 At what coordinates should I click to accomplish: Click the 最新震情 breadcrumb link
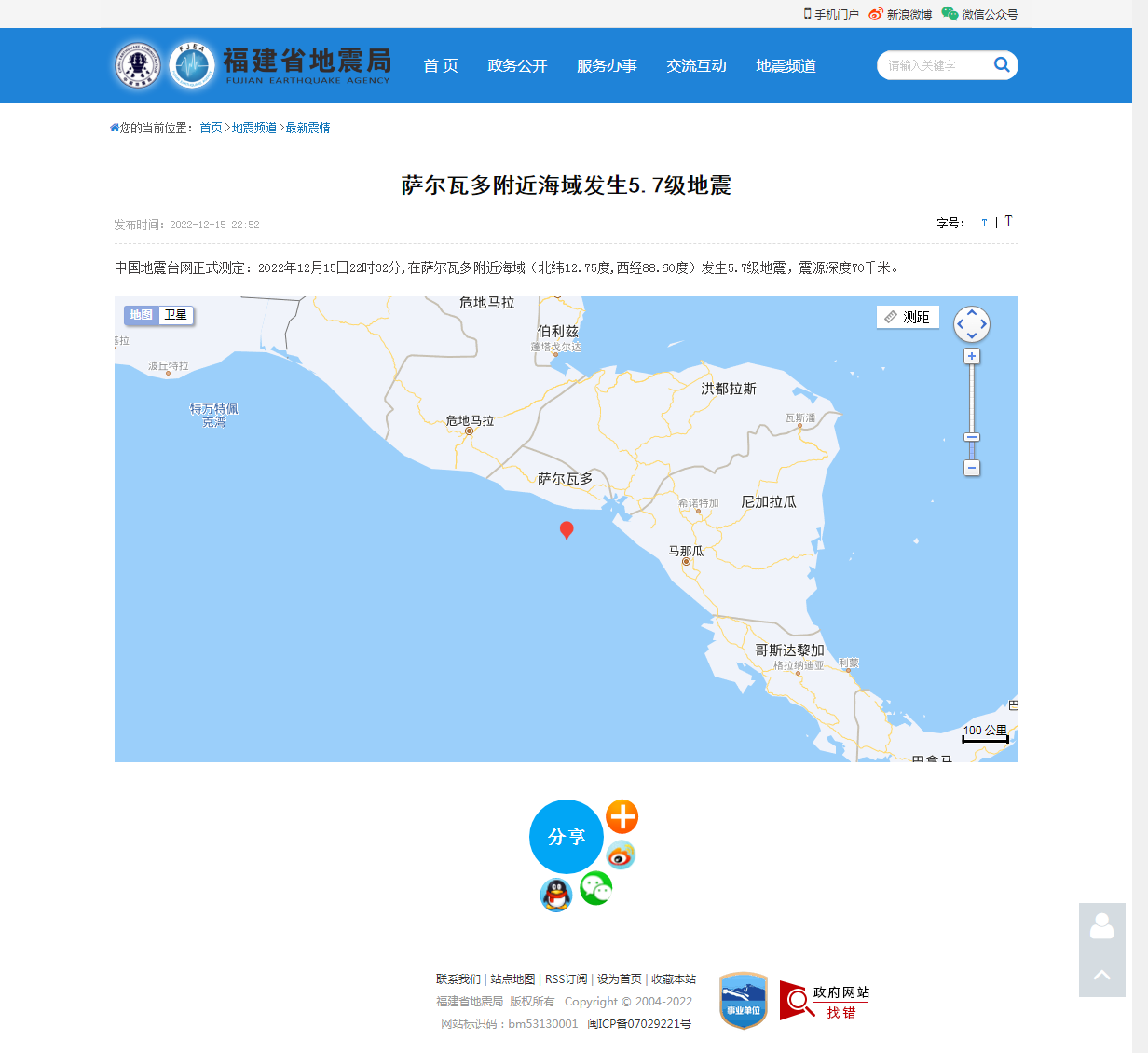307,128
